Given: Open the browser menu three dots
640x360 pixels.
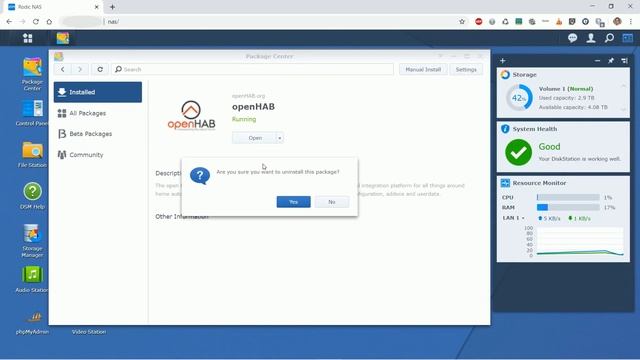Looking at the screenshot, I should [x=631, y=22].
